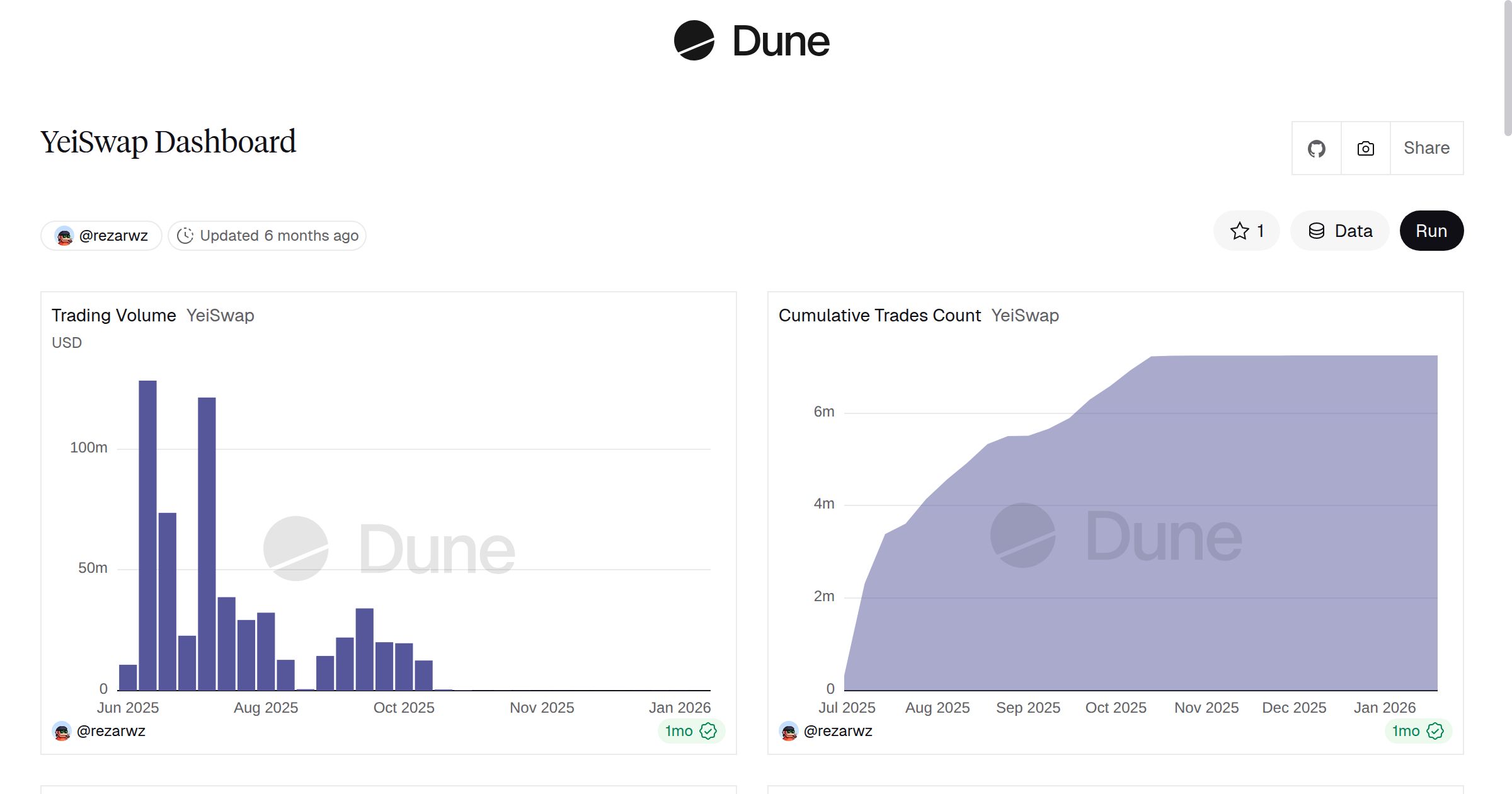1512x794 pixels.
Task: Click the clock icon beside Updated
Action: coord(185,236)
